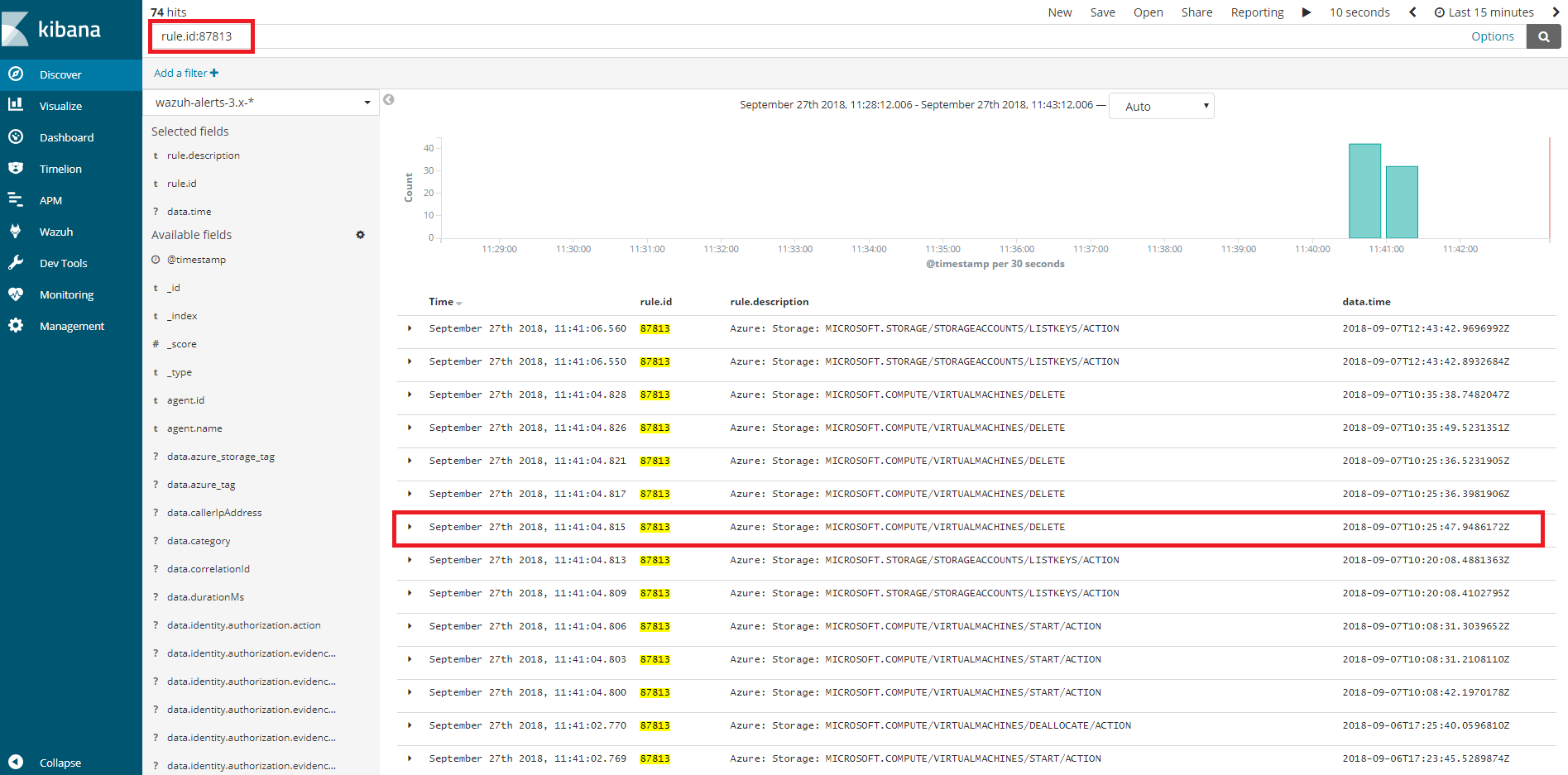Select agent.id available field

(185, 400)
